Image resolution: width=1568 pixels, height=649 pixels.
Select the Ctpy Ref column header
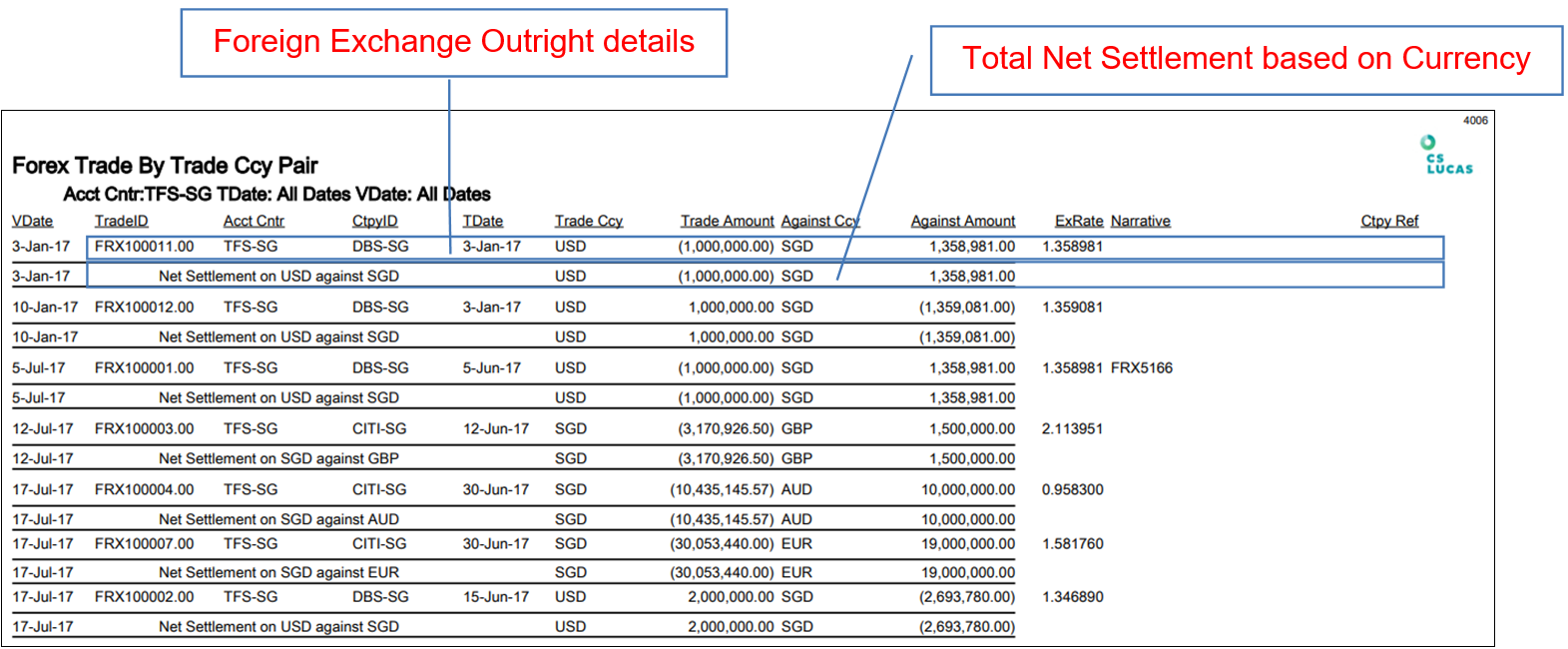pyautogui.click(x=1388, y=221)
